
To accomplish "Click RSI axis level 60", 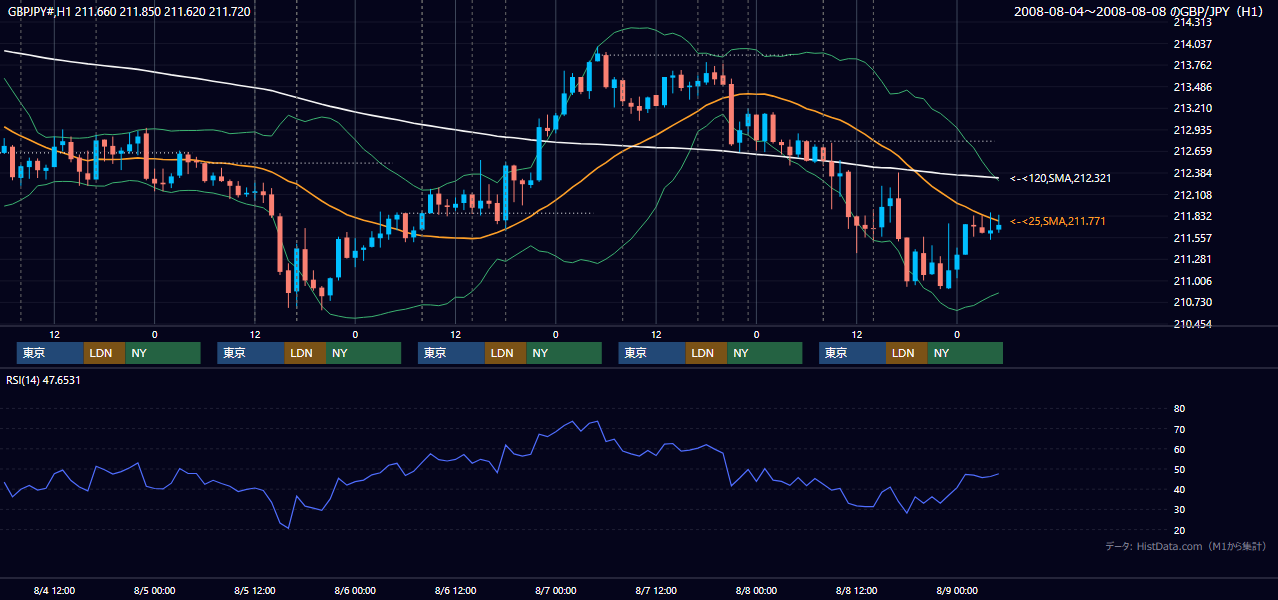I will [x=1179, y=449].
